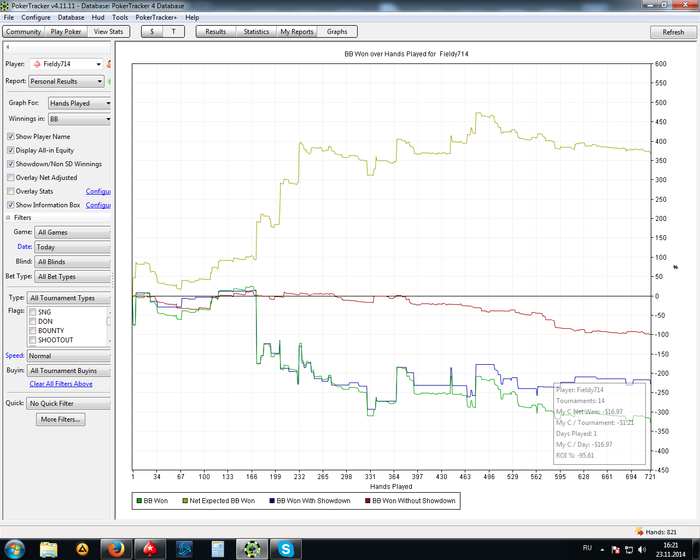The image size is (700, 560).
Task: Click the volume icon in system tray
Action: 642,550
